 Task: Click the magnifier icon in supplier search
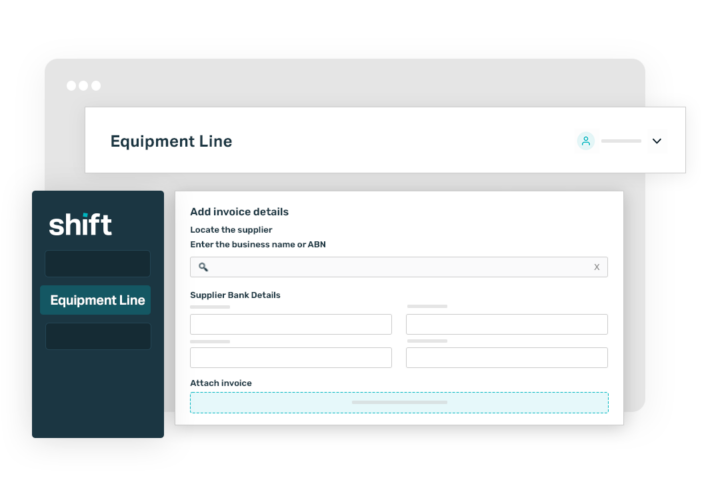click(x=203, y=267)
